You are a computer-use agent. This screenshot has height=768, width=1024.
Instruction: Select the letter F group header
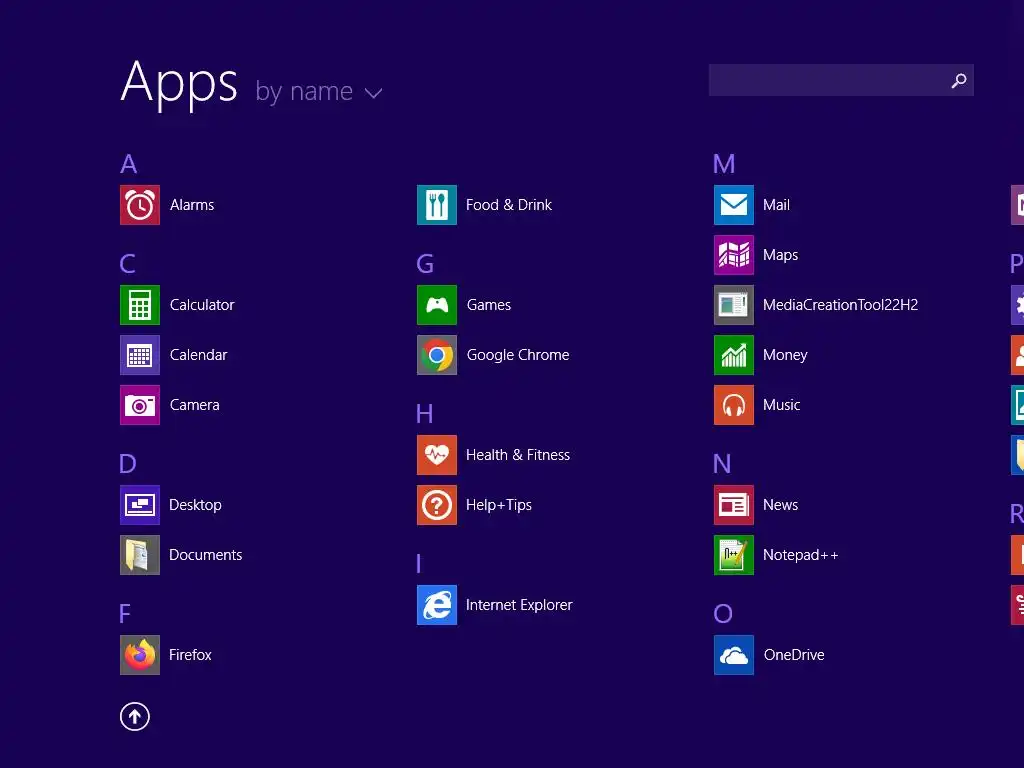point(125,614)
